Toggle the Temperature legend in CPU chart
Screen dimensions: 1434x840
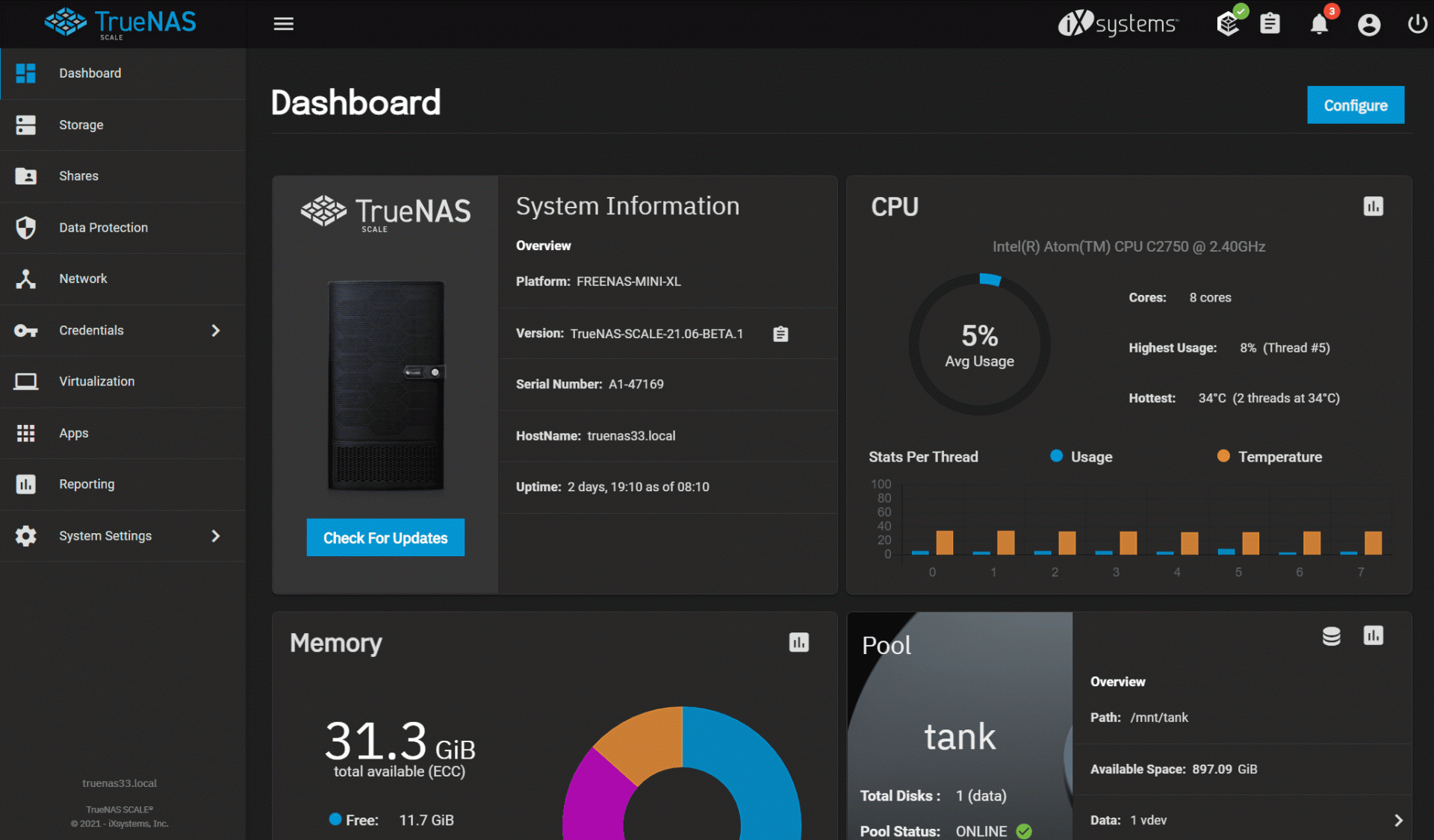tap(1270, 456)
